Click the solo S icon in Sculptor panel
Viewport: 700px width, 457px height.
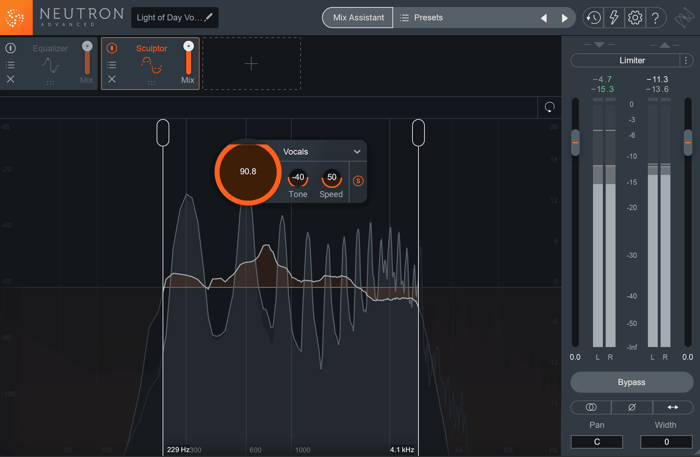click(358, 181)
